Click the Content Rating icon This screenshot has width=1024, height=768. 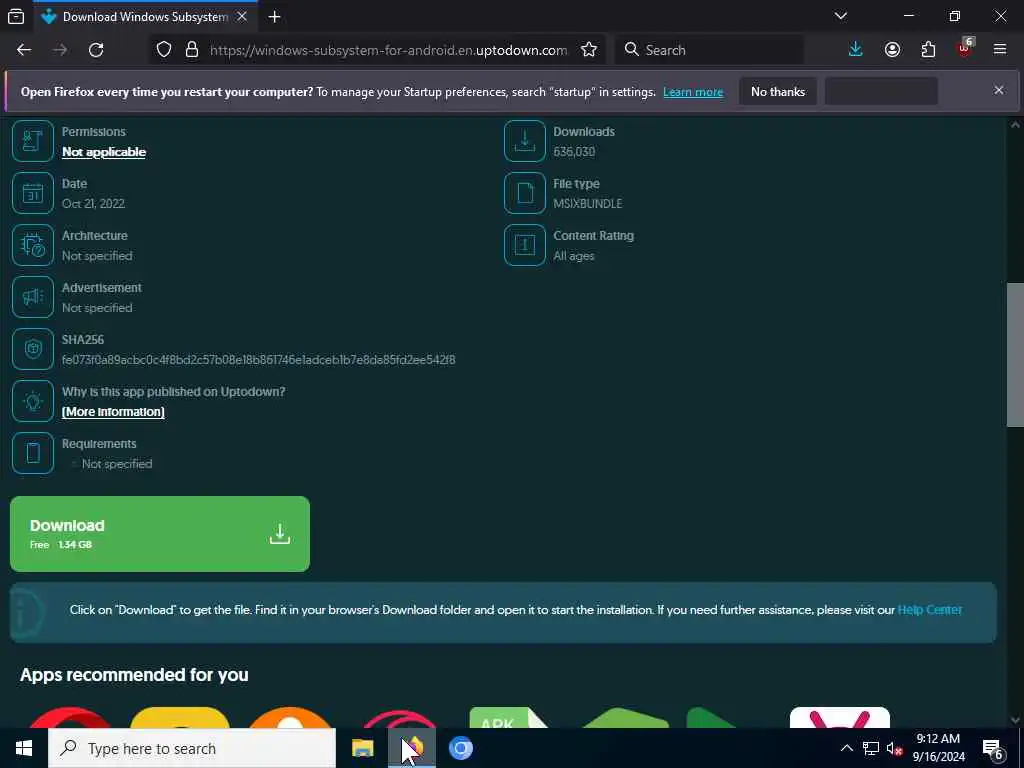[x=524, y=245]
